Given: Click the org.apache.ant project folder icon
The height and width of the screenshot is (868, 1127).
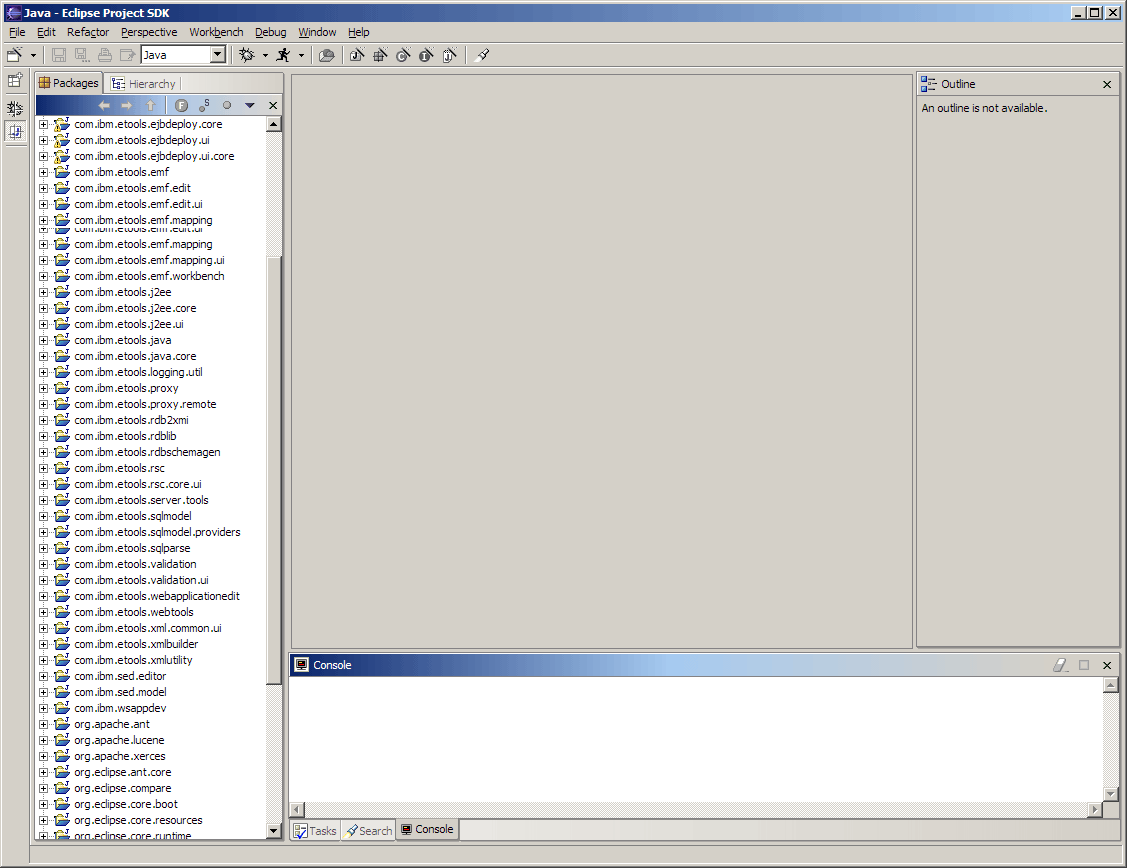Looking at the screenshot, I should click(x=62, y=724).
